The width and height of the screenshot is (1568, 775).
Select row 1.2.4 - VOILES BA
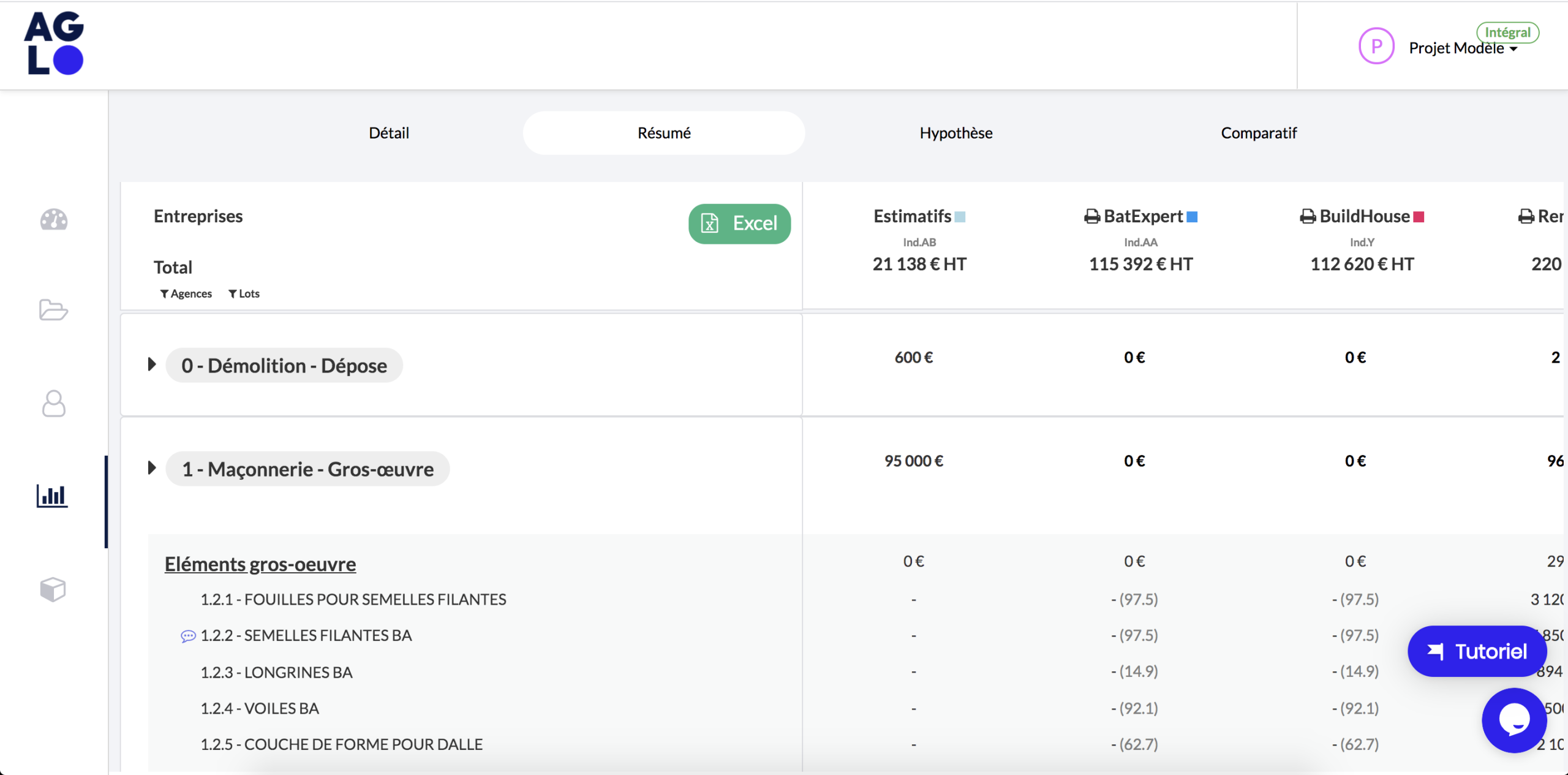260,708
